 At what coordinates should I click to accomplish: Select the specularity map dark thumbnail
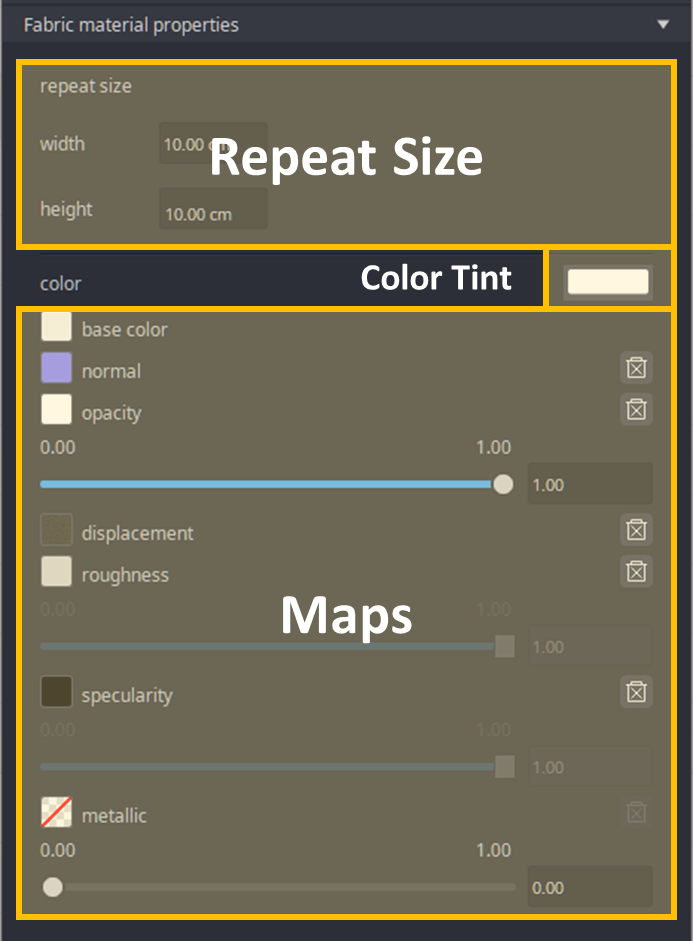56,692
